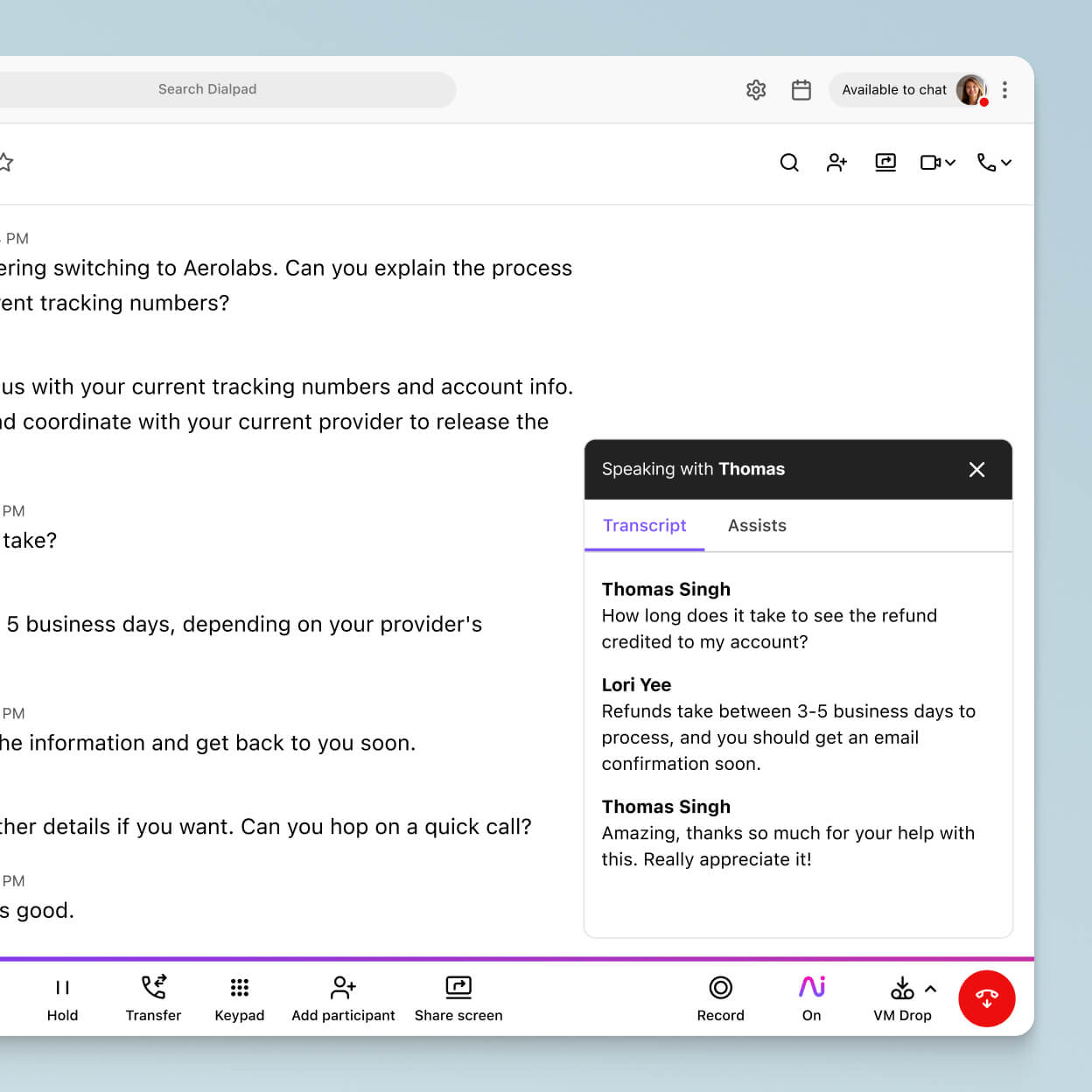Click the add person icon in the header
Image resolution: width=1092 pixels, height=1092 pixels.
[x=836, y=163]
